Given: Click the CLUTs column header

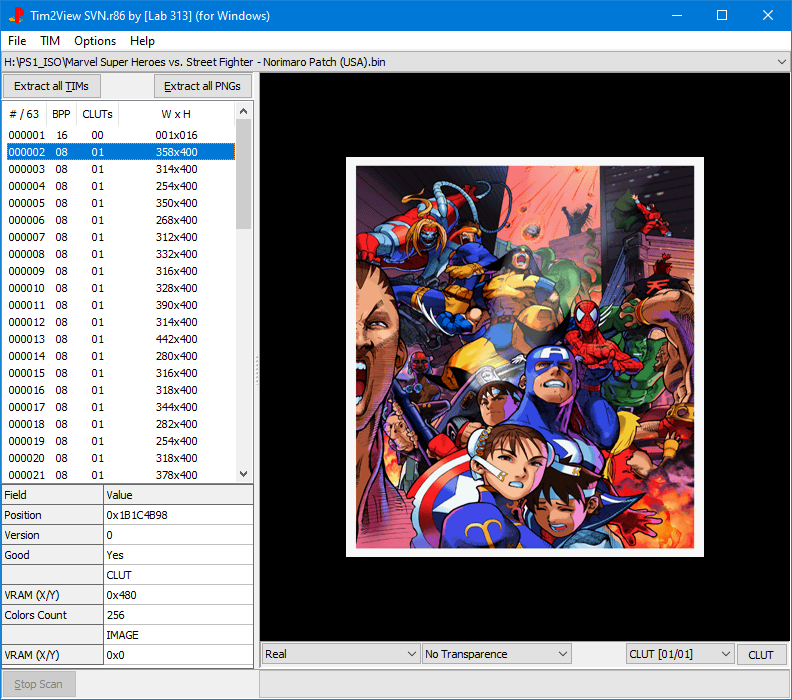Looking at the screenshot, I should pos(97,114).
